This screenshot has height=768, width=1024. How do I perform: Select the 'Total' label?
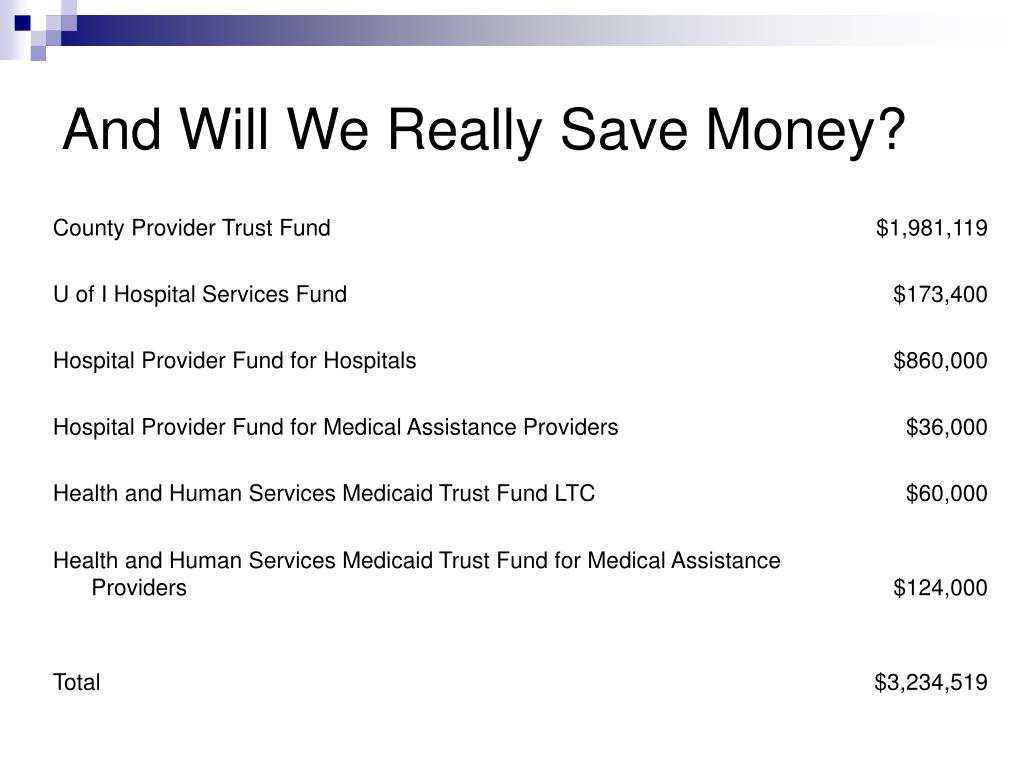coord(76,682)
